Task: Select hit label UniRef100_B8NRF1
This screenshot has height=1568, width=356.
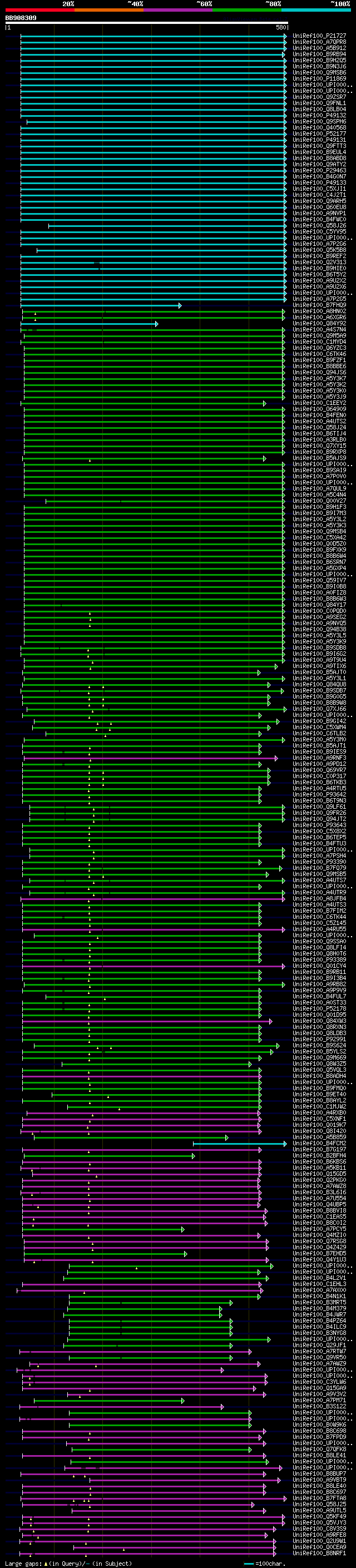Action: coord(319,1554)
